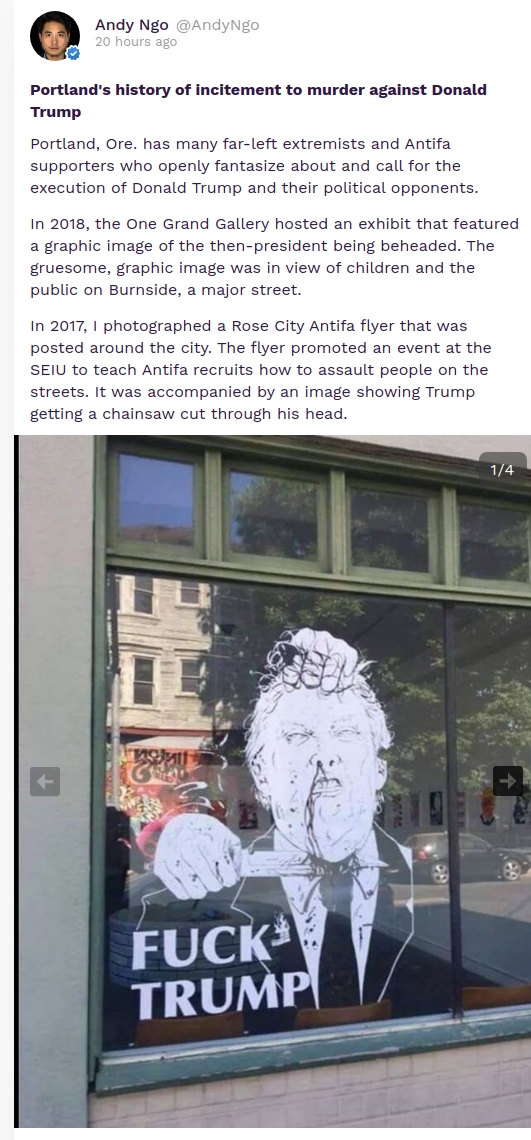Open the gallery window photo
531x1140 pixels.
coord(273,781)
